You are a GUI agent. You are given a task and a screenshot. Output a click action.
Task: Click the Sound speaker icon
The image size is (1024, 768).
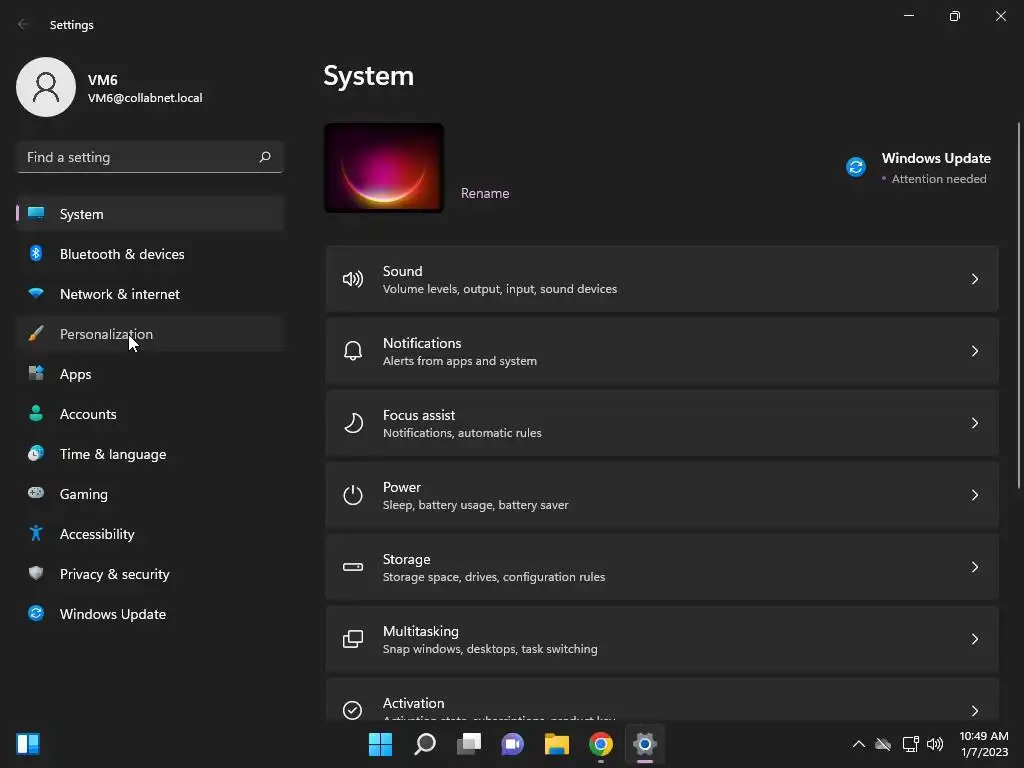(353, 280)
